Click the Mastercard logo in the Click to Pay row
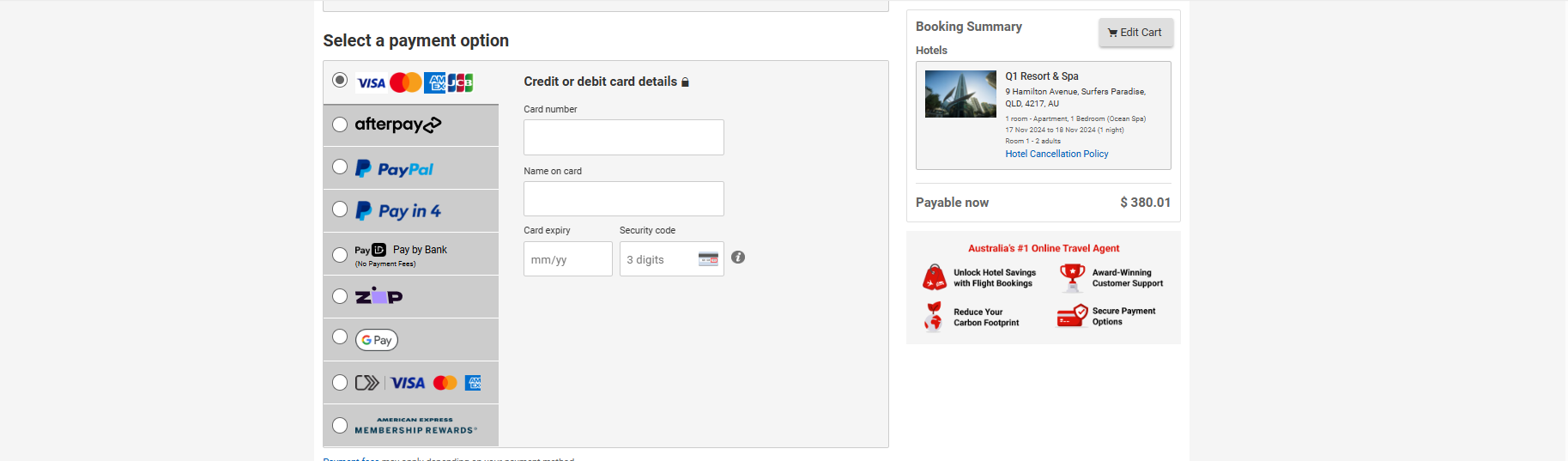Viewport: 1568px width, 461px height. click(445, 383)
